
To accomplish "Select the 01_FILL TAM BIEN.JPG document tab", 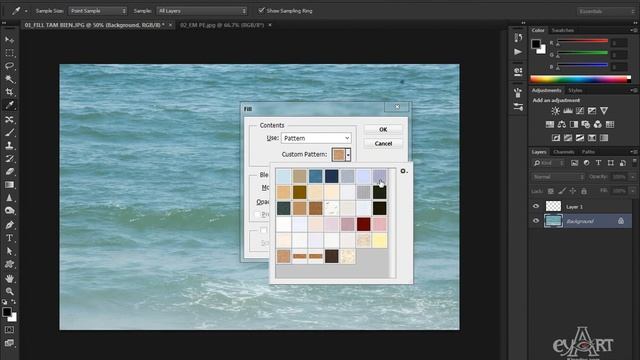I will point(94,25).
